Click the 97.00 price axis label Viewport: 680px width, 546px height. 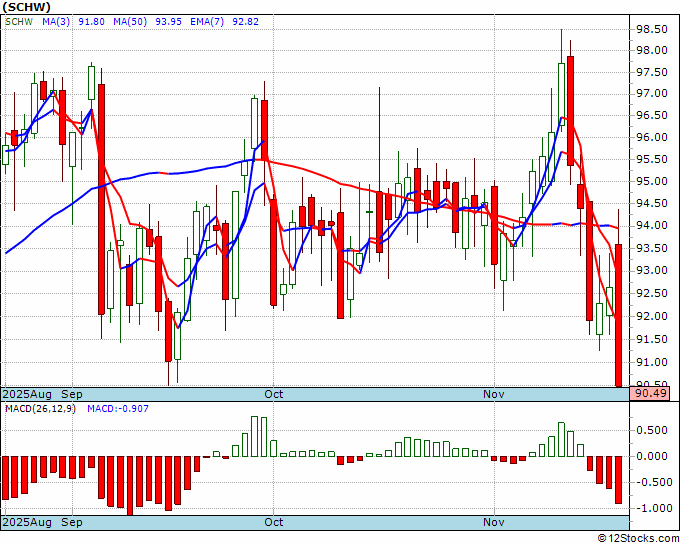651,93
